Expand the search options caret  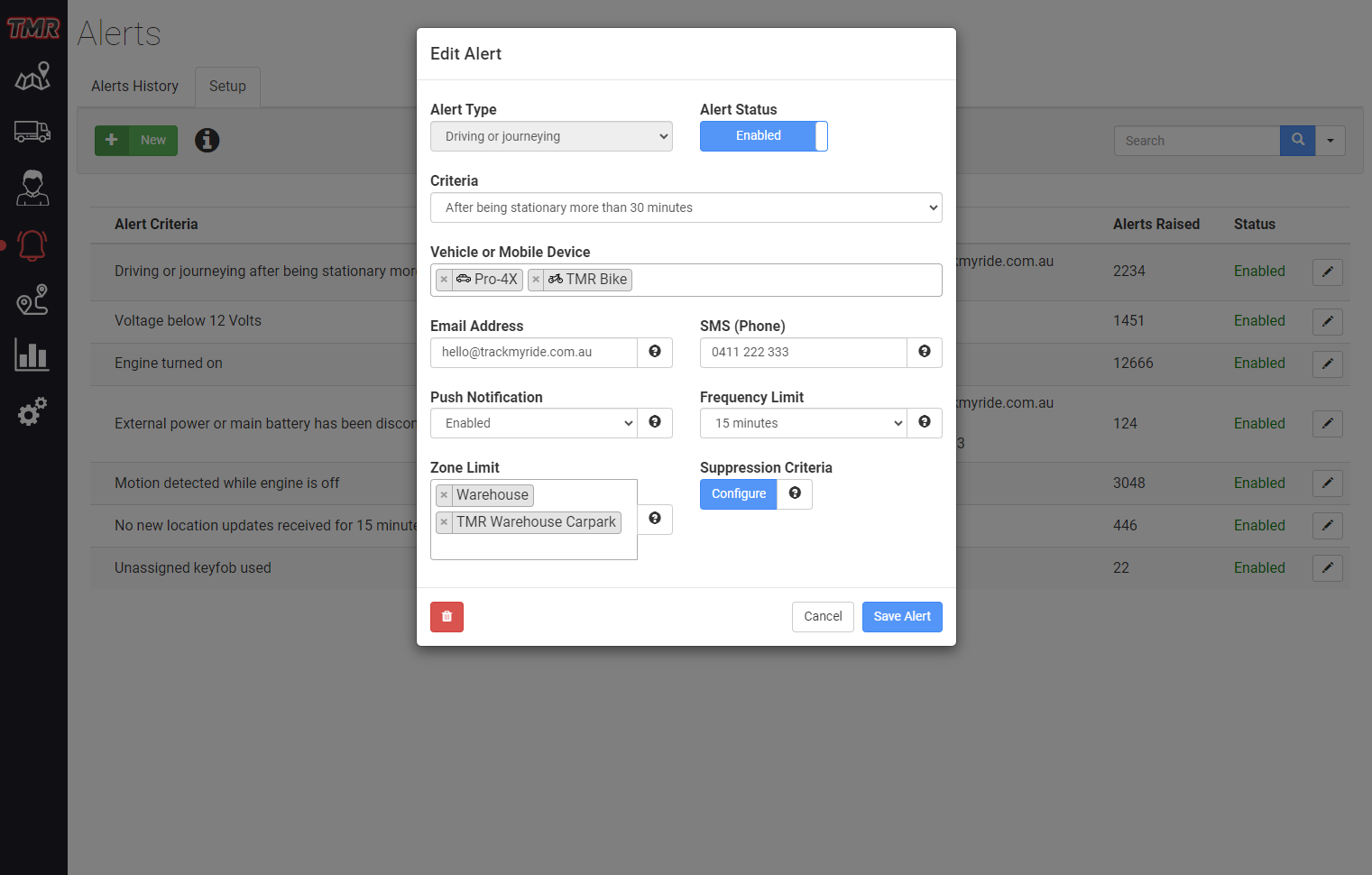pos(1331,141)
